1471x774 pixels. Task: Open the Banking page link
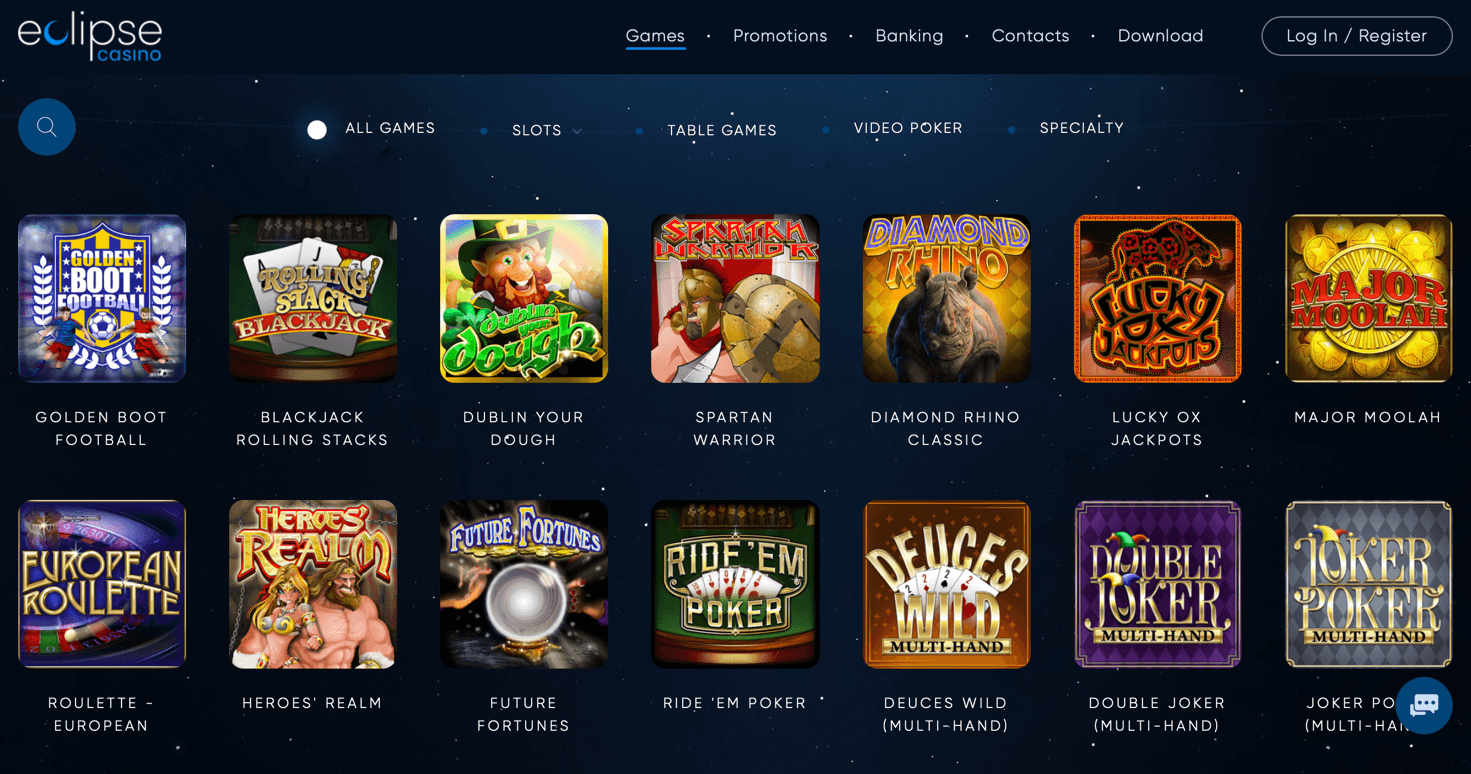(909, 36)
